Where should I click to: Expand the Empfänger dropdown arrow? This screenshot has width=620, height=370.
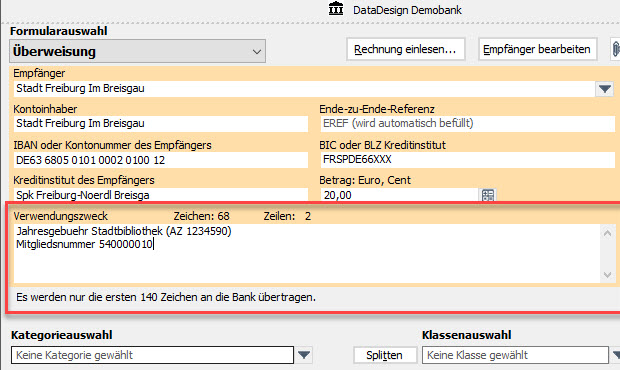pyautogui.click(x=605, y=89)
